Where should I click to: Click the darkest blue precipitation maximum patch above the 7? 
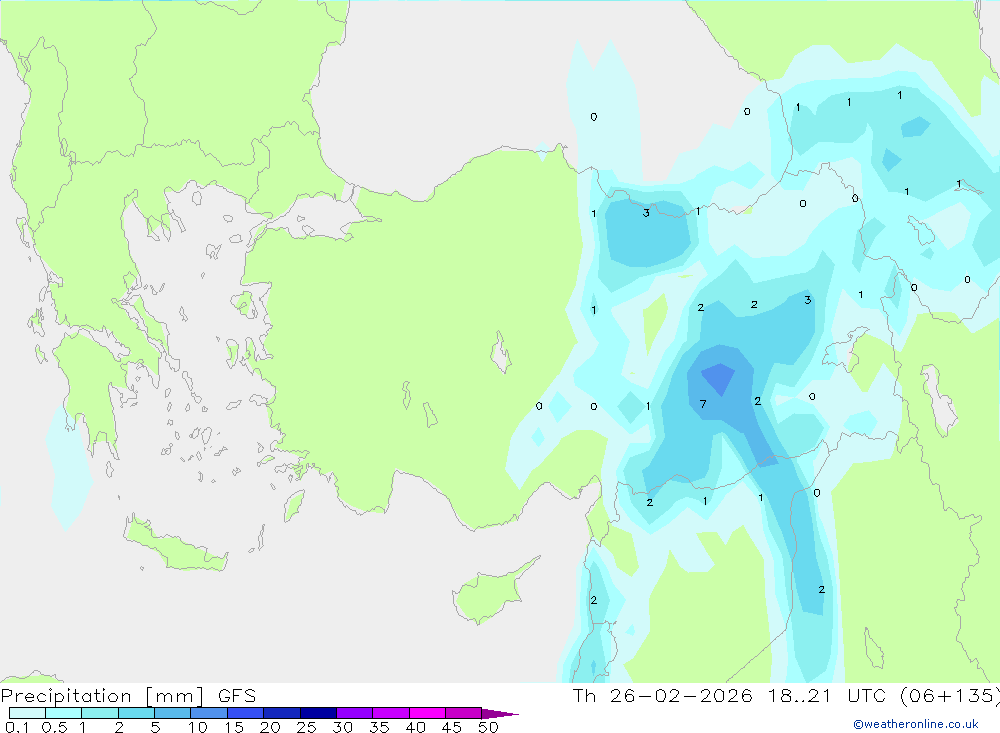[x=719, y=378]
